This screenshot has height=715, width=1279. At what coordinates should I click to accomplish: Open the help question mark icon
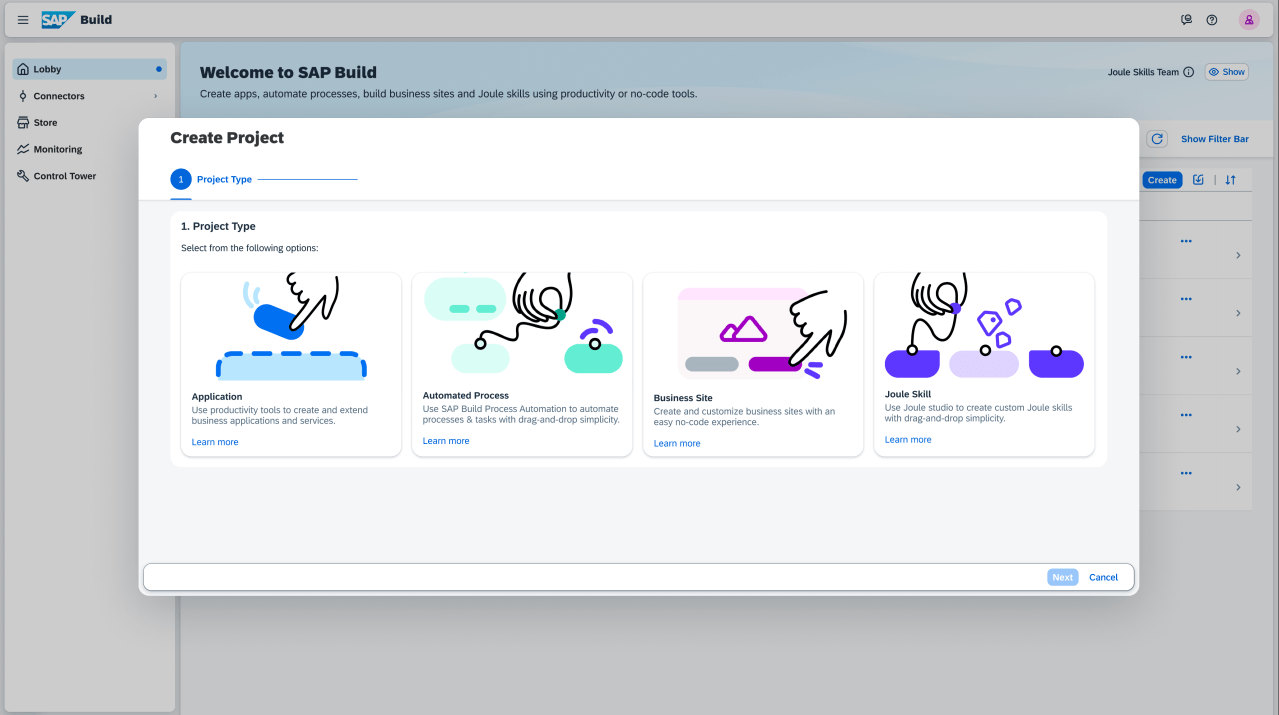1212,20
